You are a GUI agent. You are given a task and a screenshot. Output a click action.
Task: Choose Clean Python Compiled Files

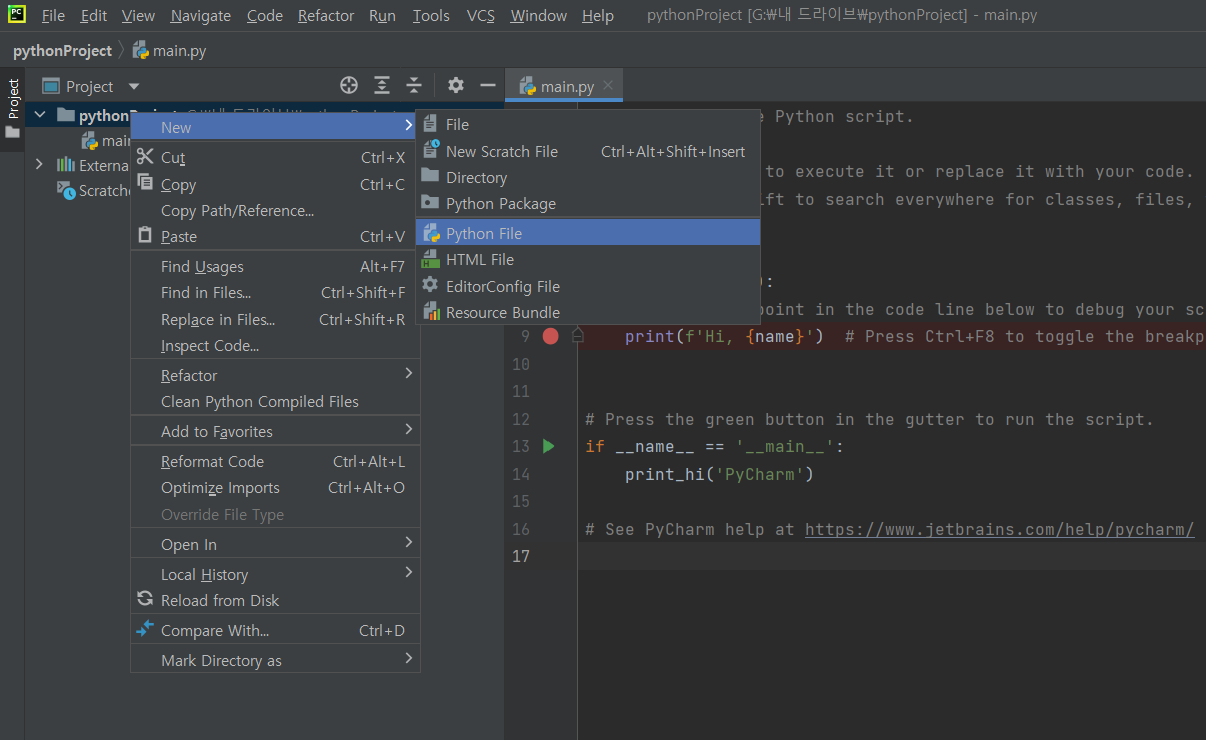275,401
